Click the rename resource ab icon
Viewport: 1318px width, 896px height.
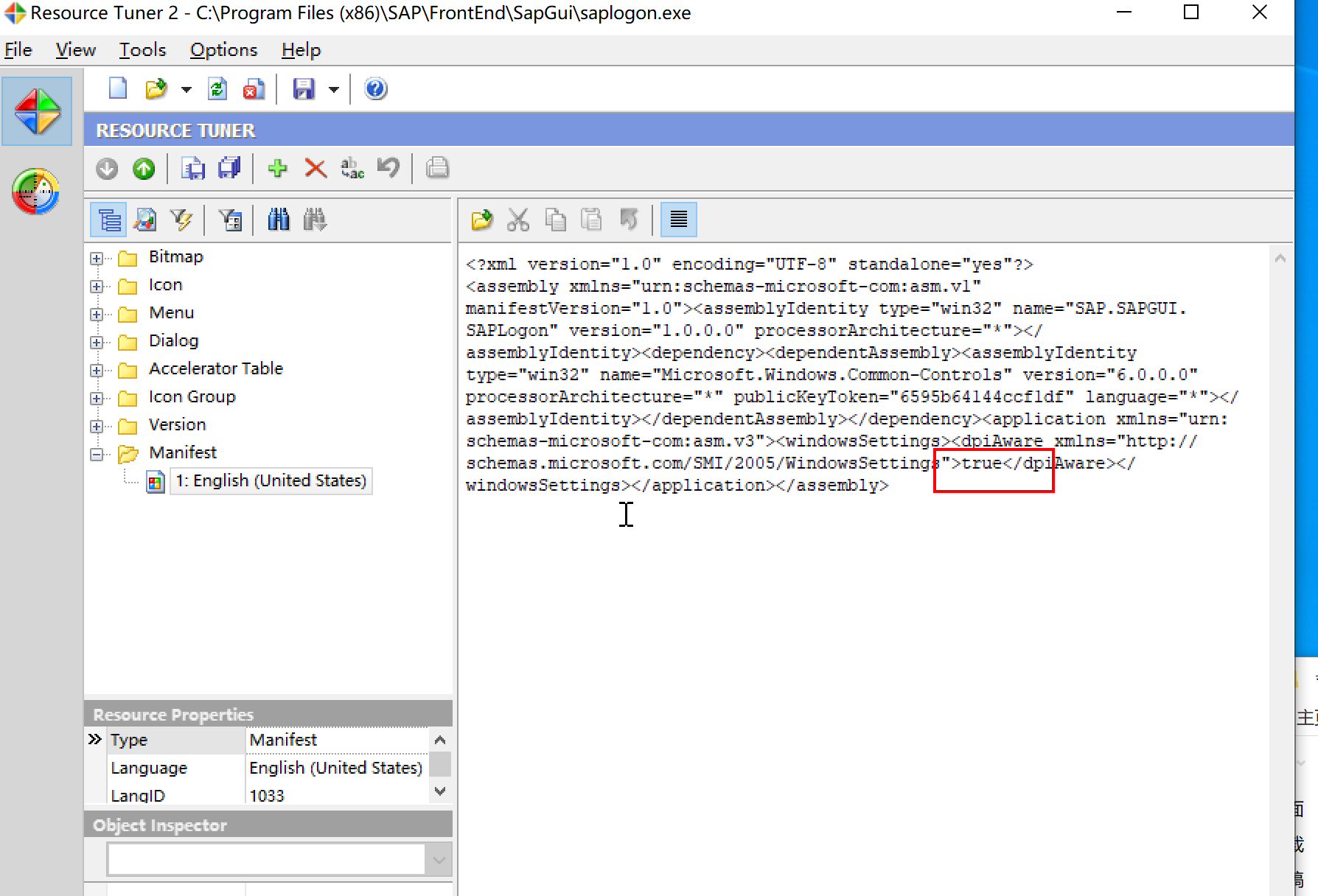pyautogui.click(x=352, y=168)
